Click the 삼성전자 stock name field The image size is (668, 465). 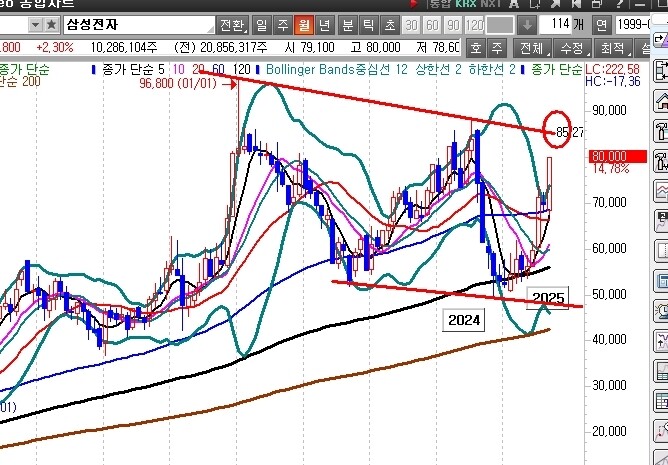[139, 25]
